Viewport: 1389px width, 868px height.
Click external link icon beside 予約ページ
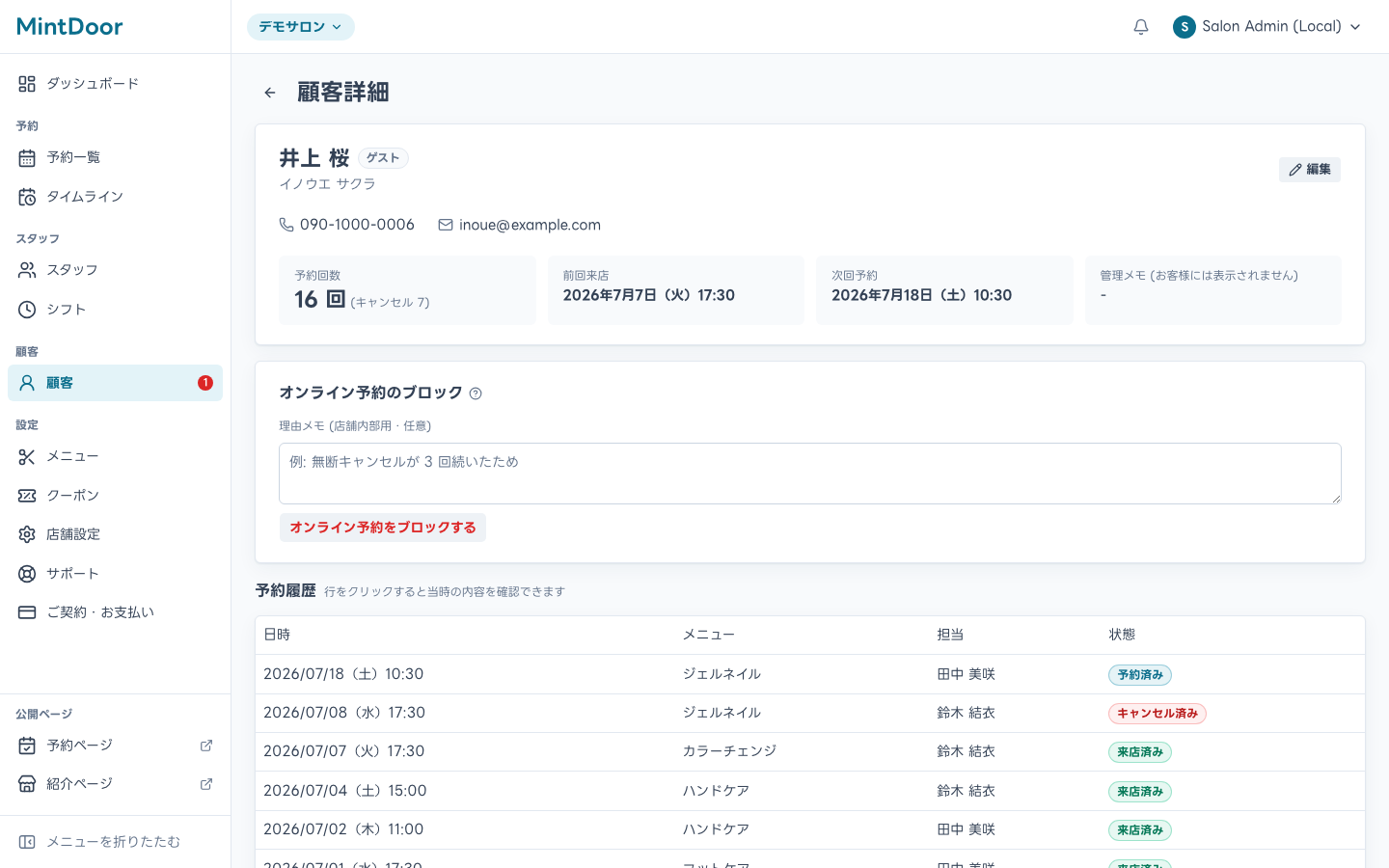[205, 746]
